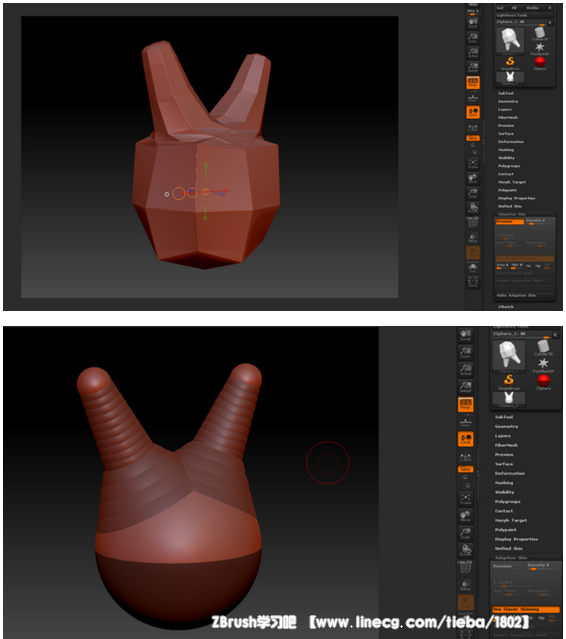Expand Deformation palette in the upper screenshot

[511, 142]
